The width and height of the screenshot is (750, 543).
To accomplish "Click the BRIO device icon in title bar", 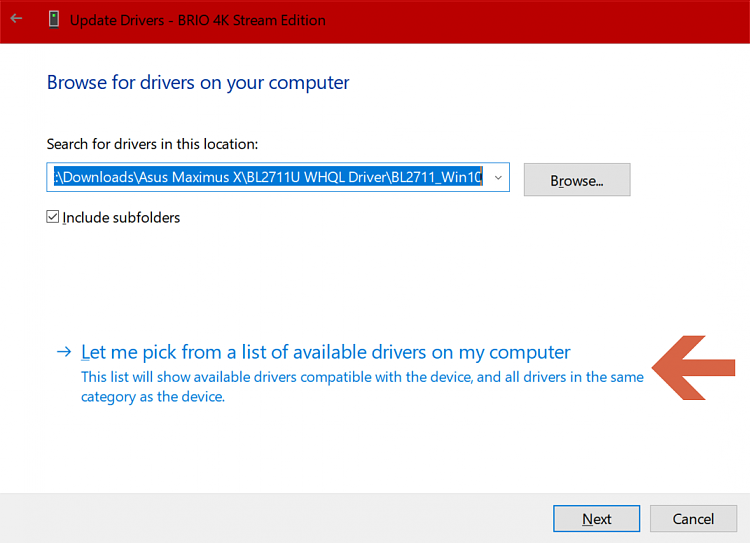I will (x=50, y=20).
